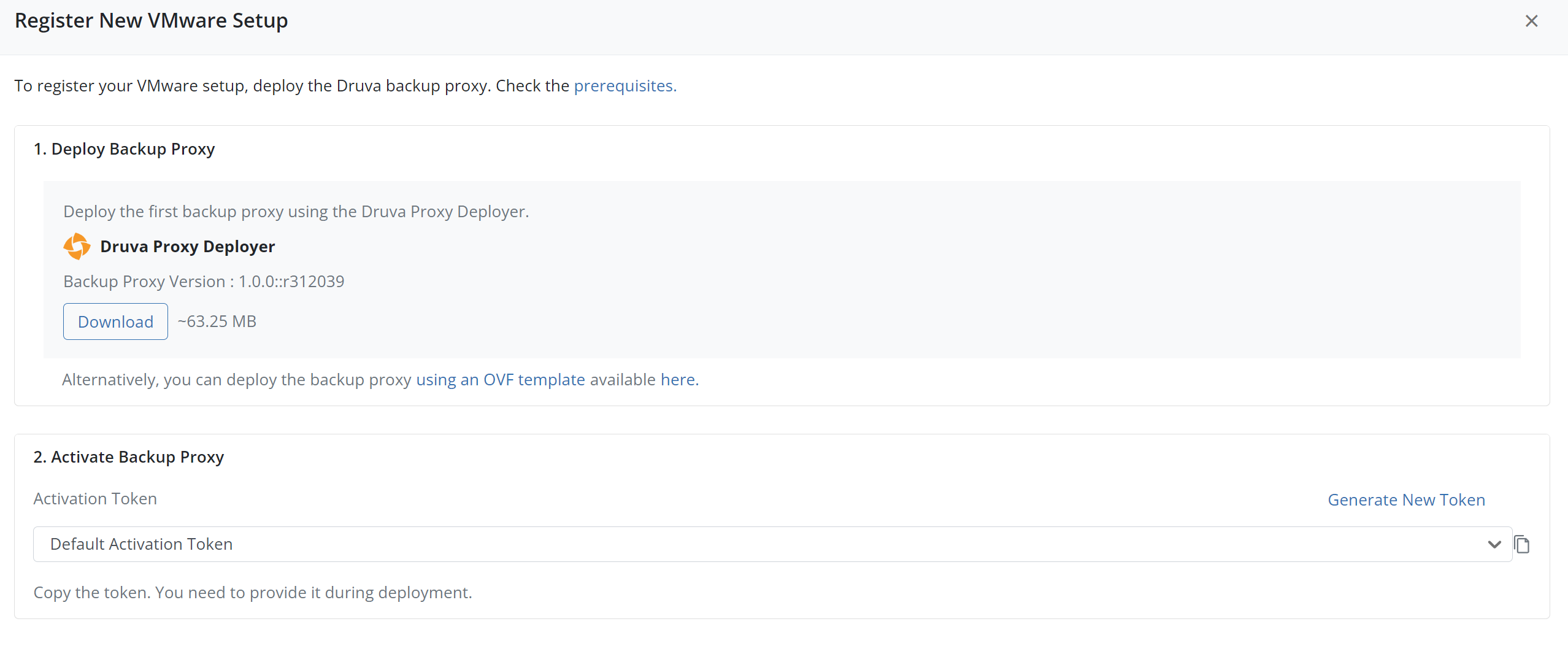Click the 'Register New VMware Setup' title
1568x670 pixels.
pos(151,21)
